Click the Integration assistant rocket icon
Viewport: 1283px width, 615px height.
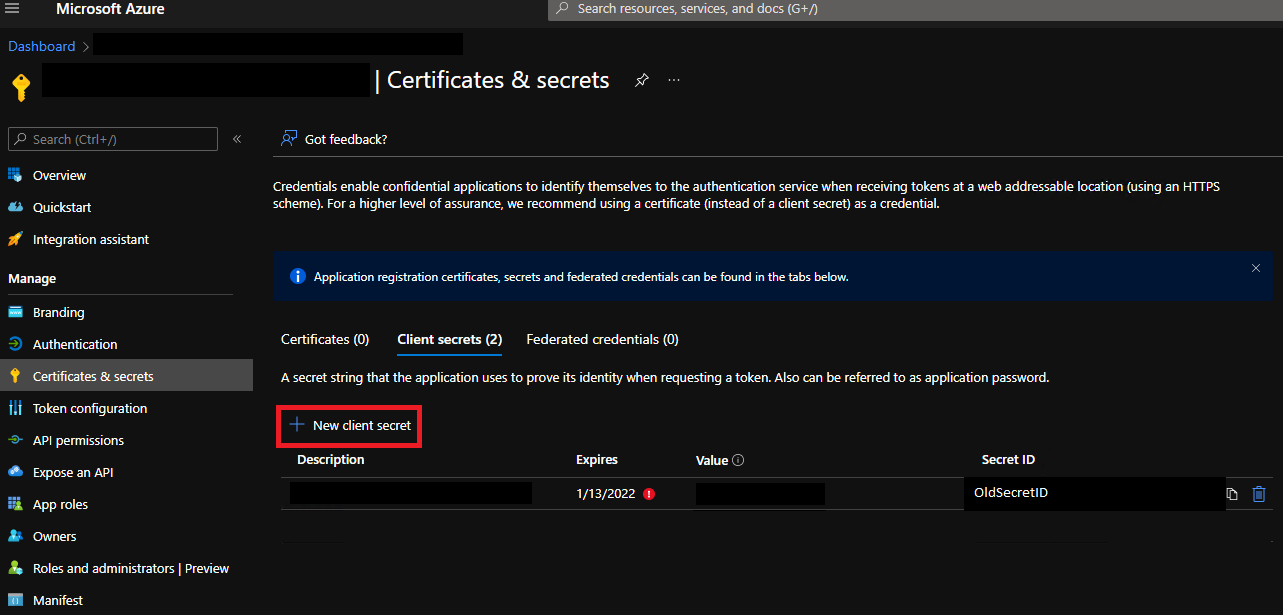pos(15,239)
